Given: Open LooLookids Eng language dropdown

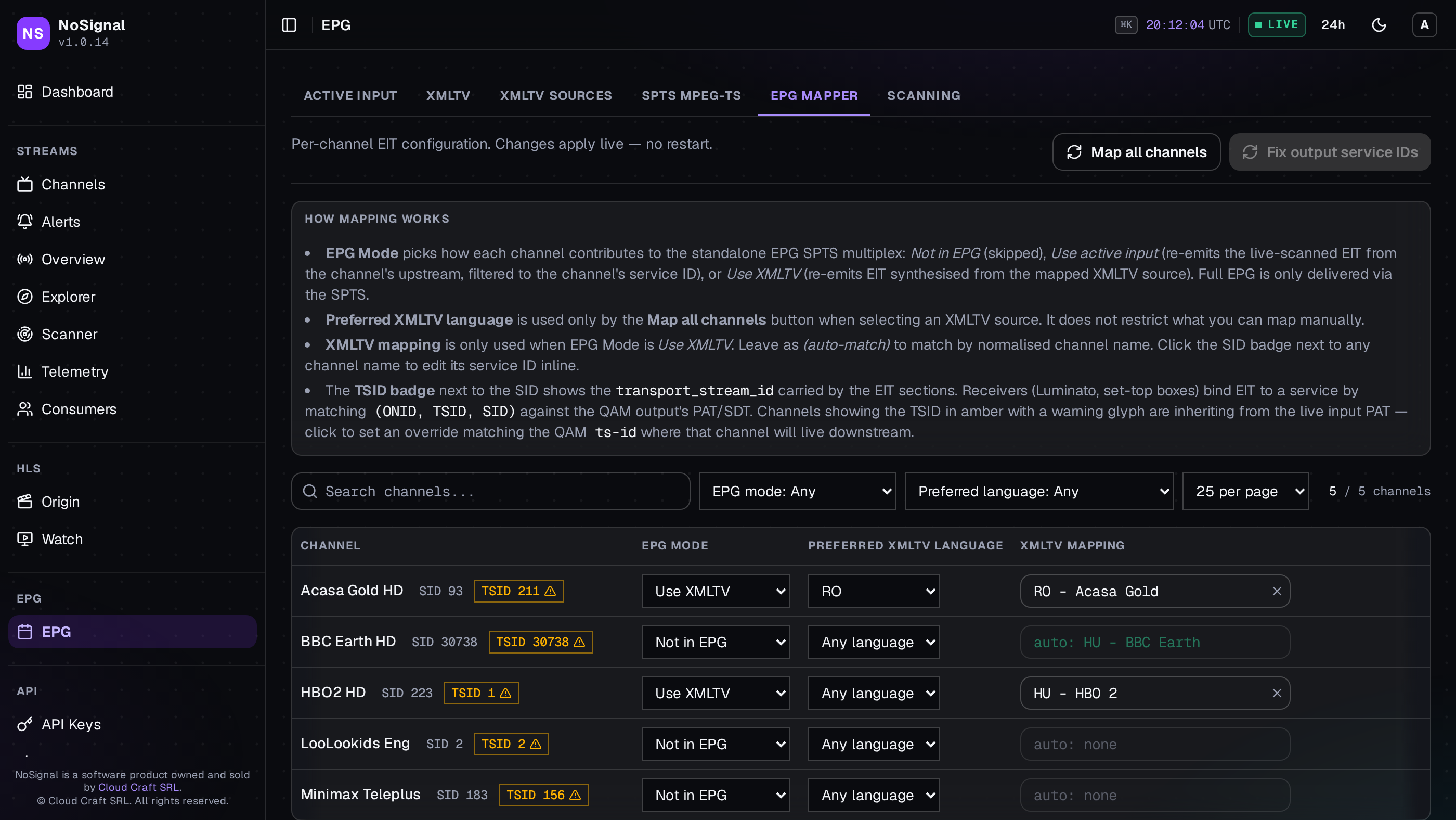Looking at the screenshot, I should [874, 744].
